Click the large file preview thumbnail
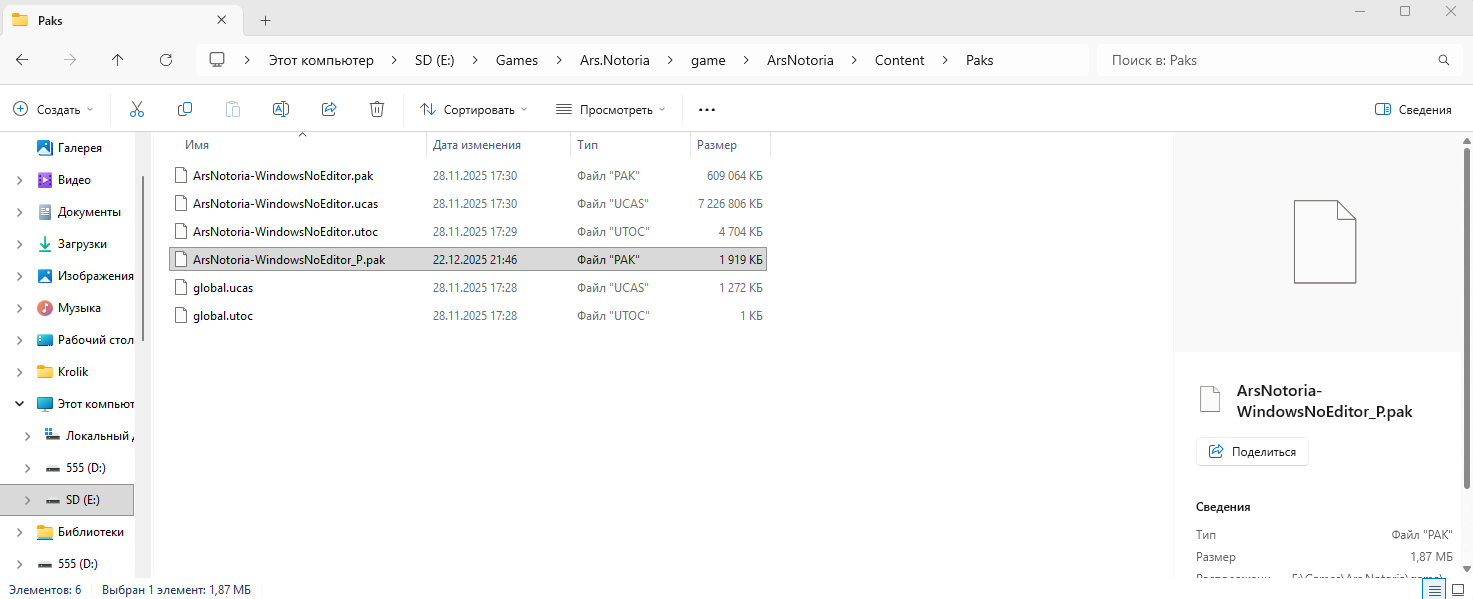Viewport: 1473px width, 599px height. click(1324, 242)
